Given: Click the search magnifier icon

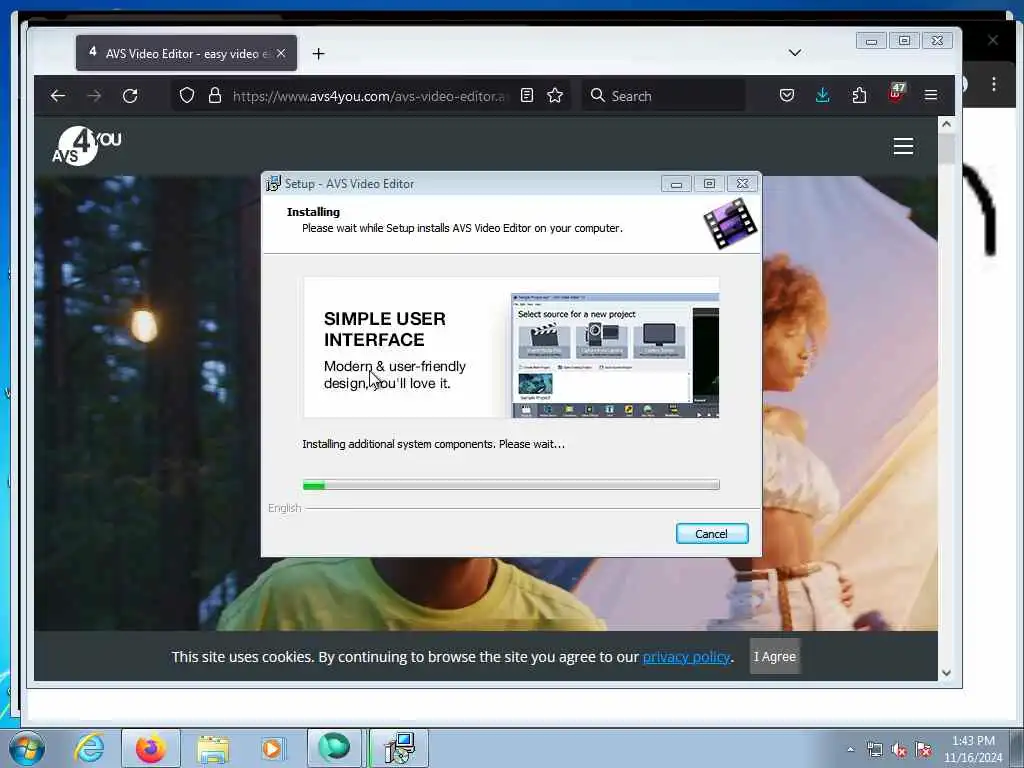Looking at the screenshot, I should click(x=597, y=95).
